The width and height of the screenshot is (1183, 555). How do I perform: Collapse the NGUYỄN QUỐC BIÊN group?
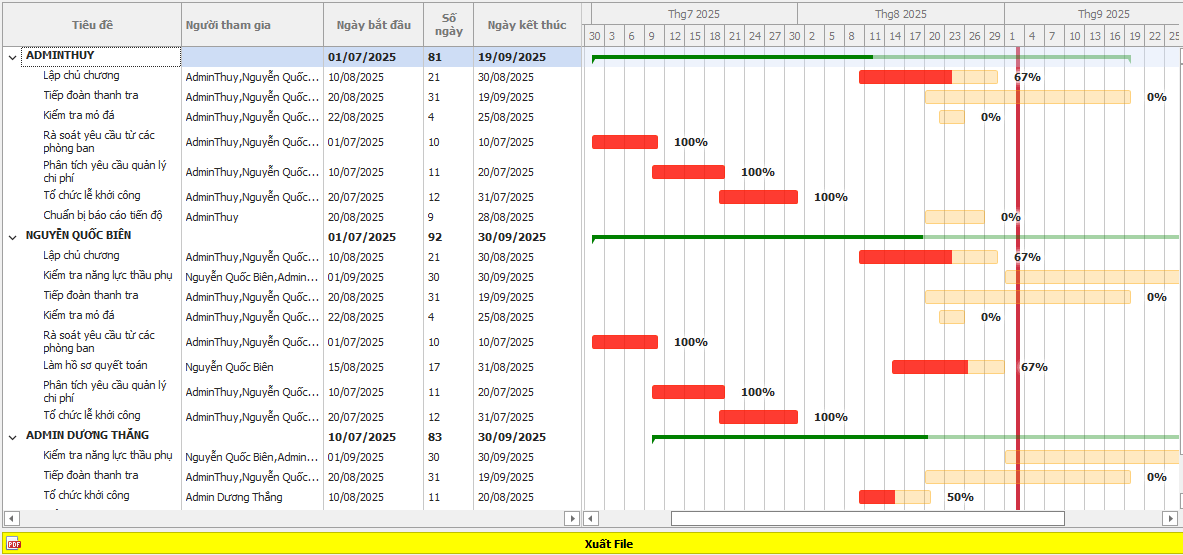(12, 237)
